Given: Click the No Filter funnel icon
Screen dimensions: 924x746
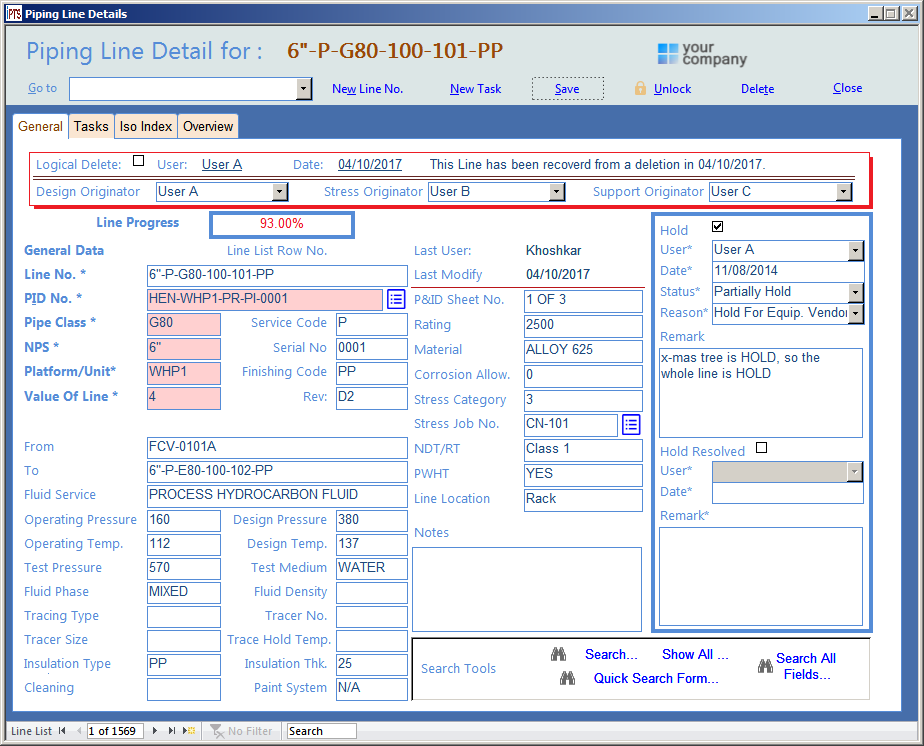Looking at the screenshot, I should pos(217,731).
